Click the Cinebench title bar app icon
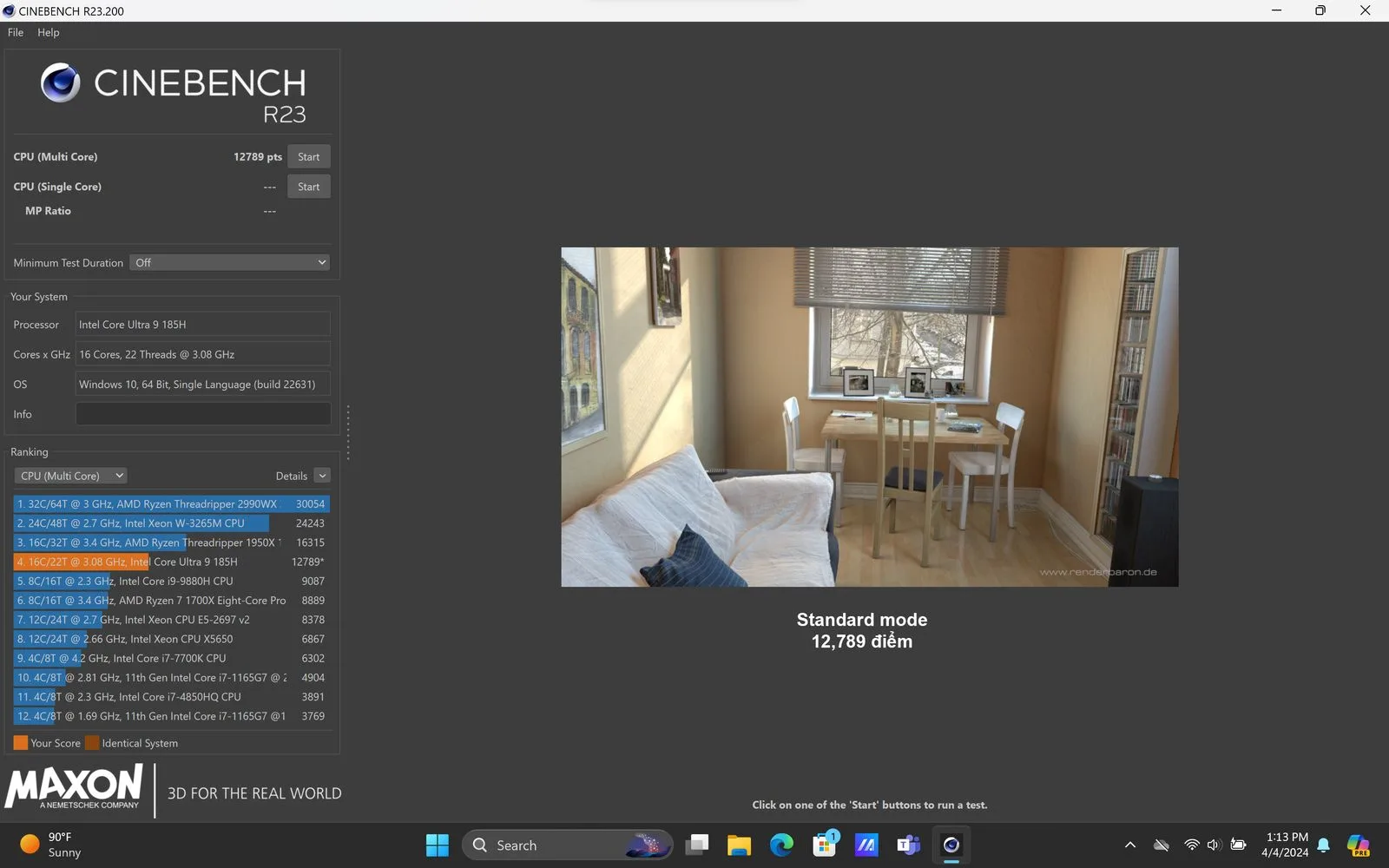The height and width of the screenshot is (868, 1389). click(10, 10)
